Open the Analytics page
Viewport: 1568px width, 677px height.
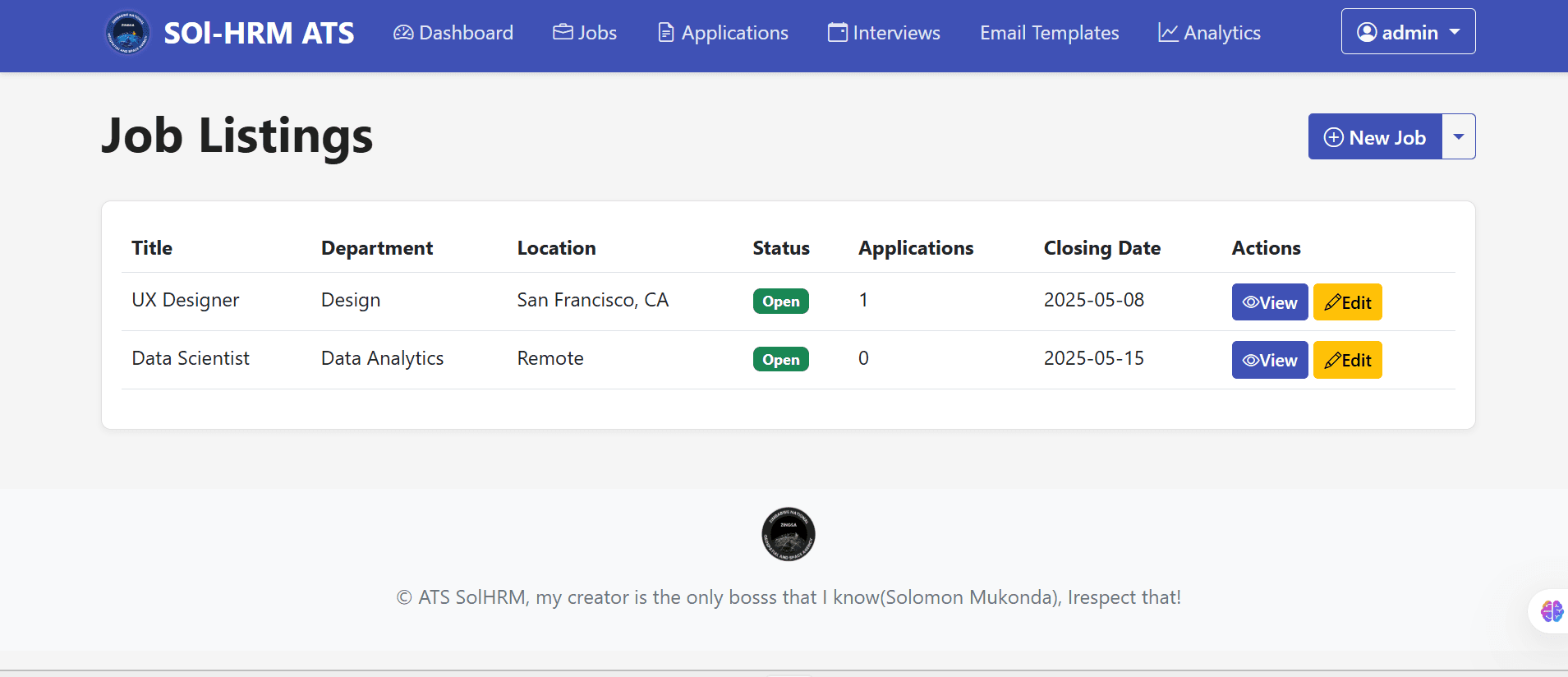point(1209,33)
